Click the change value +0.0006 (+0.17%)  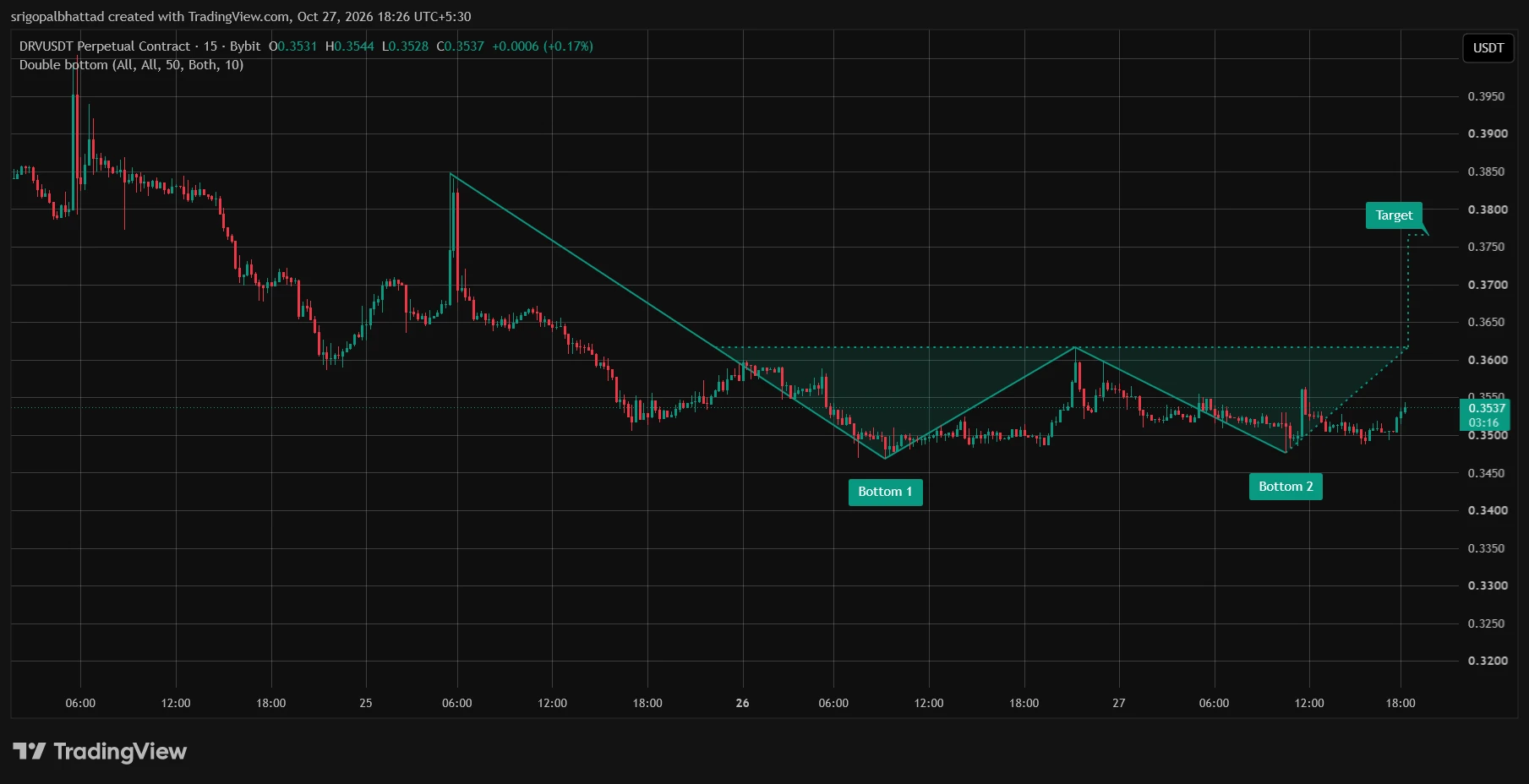click(543, 46)
